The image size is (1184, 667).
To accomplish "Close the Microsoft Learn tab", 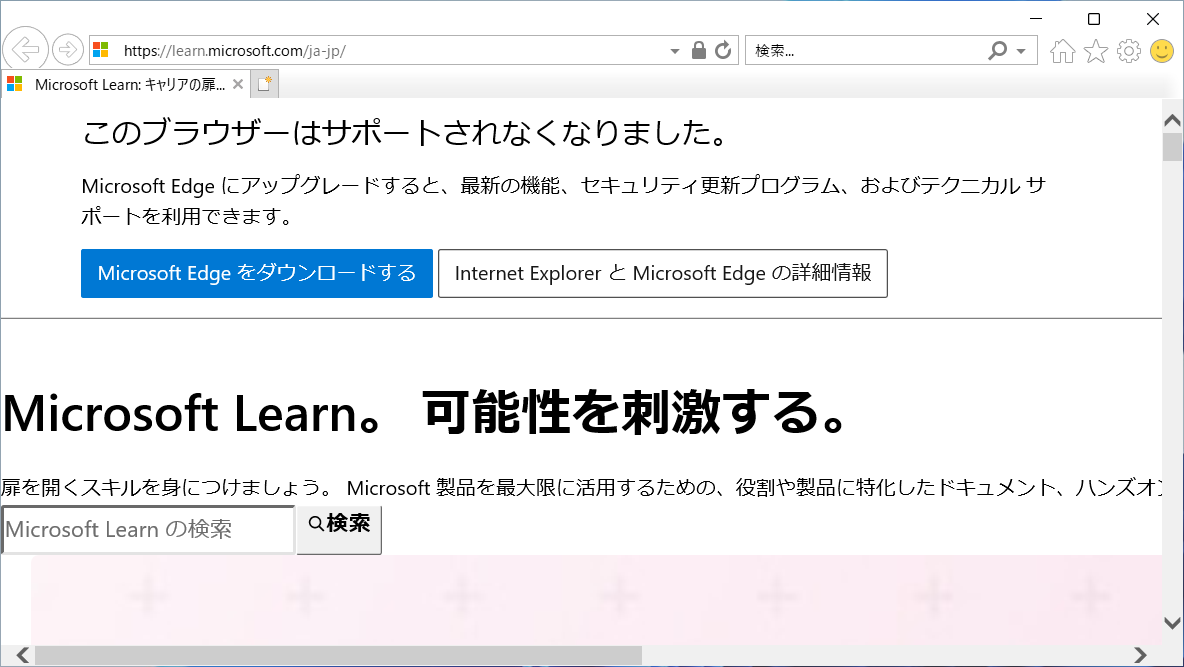I will coord(237,85).
